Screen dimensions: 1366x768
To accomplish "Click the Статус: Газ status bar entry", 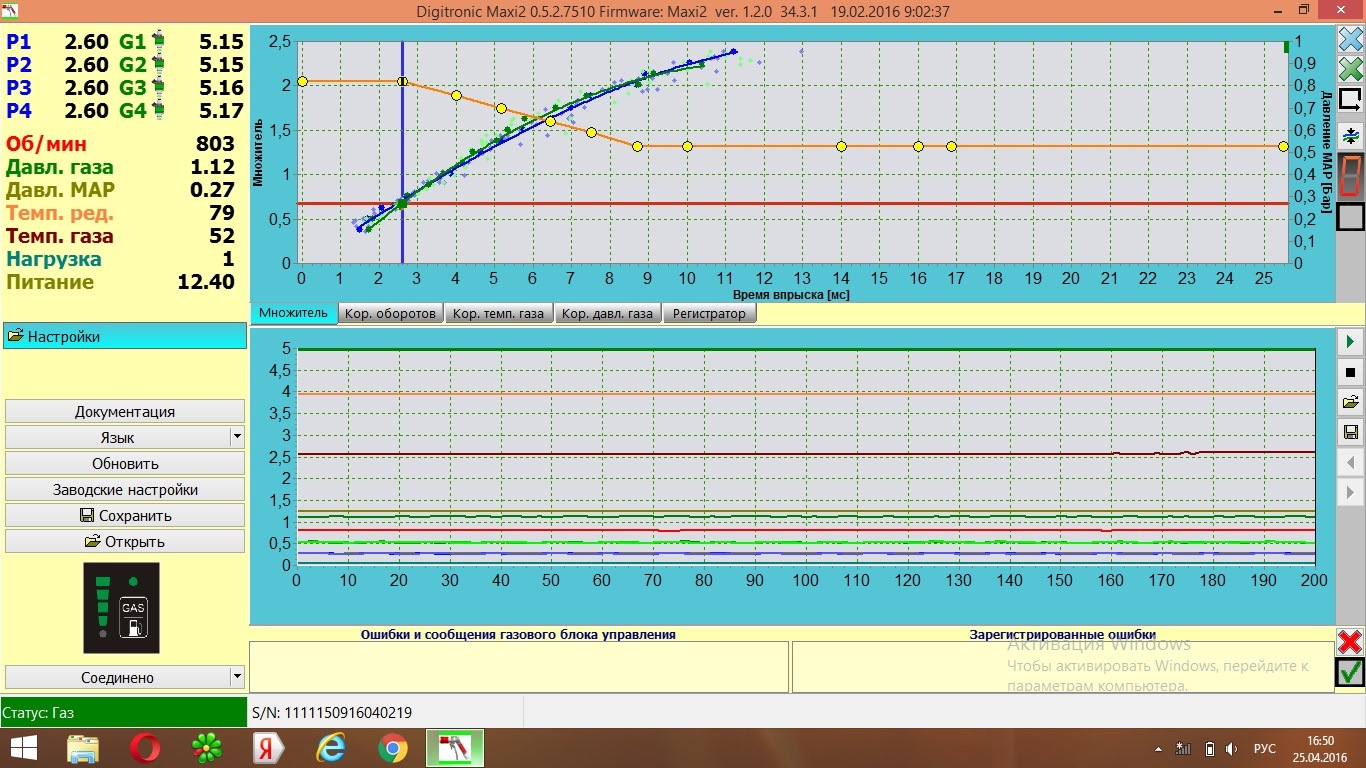I will click(x=124, y=713).
